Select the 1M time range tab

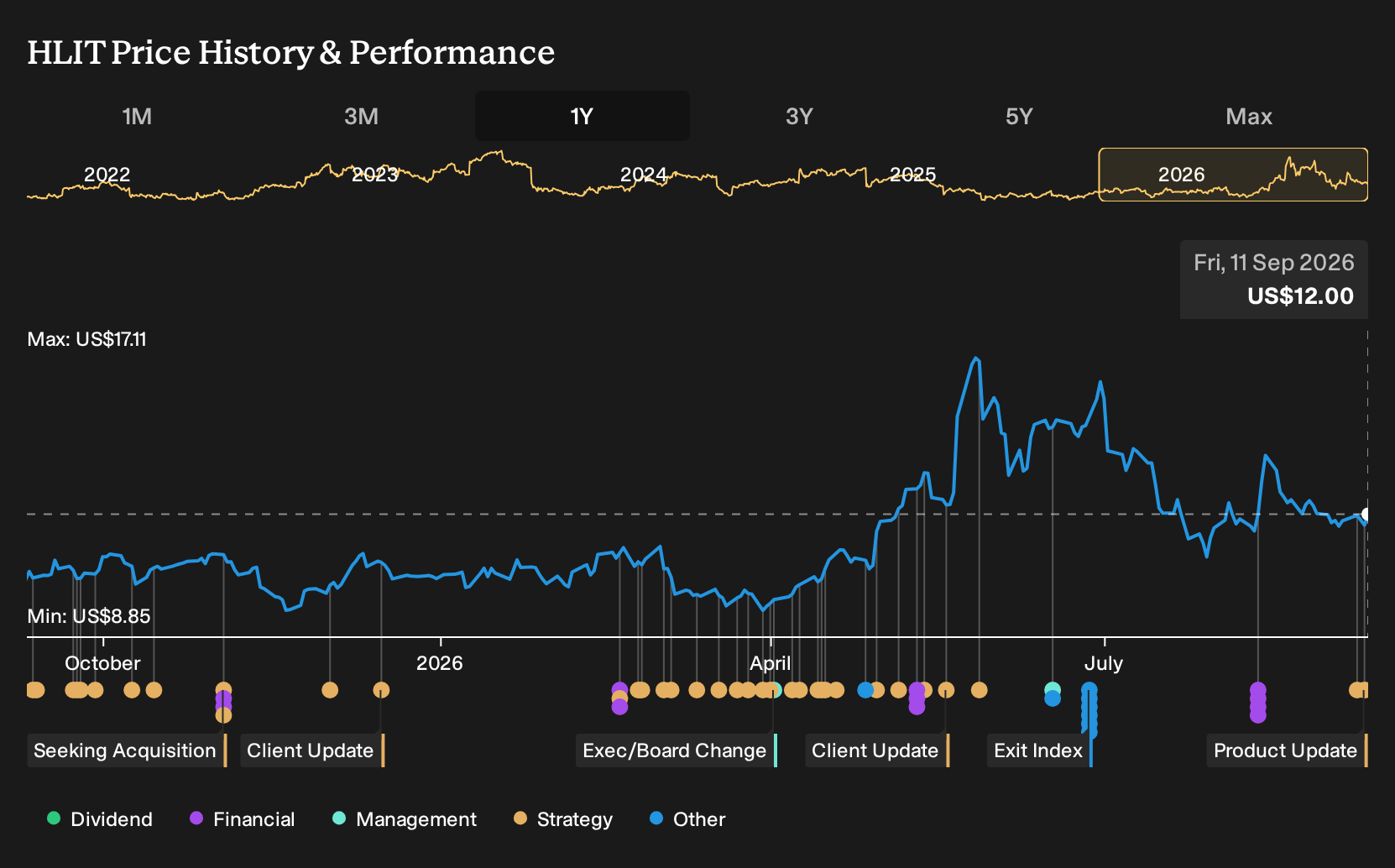(x=137, y=116)
